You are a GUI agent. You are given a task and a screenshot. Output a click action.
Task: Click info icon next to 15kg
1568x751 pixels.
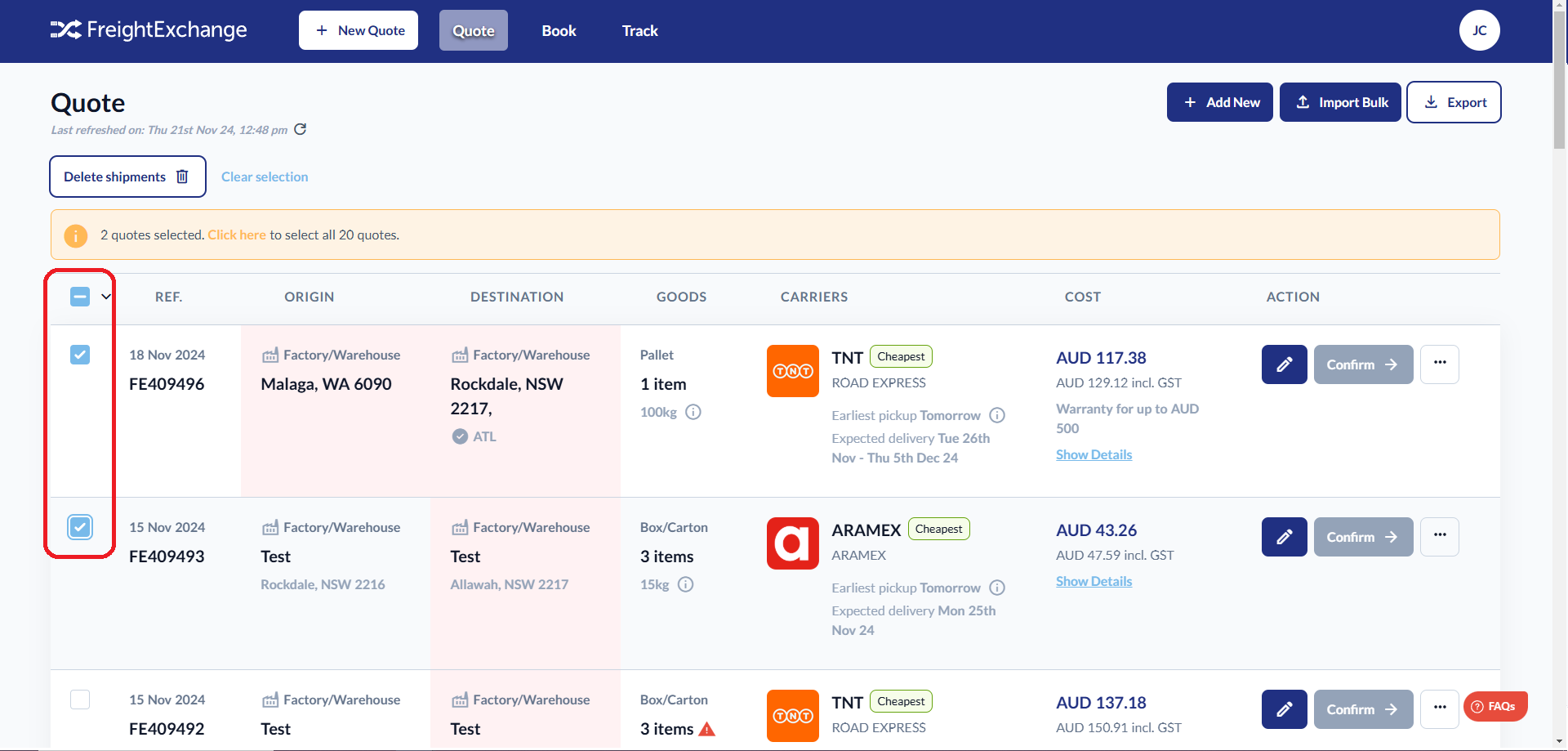pos(686,584)
